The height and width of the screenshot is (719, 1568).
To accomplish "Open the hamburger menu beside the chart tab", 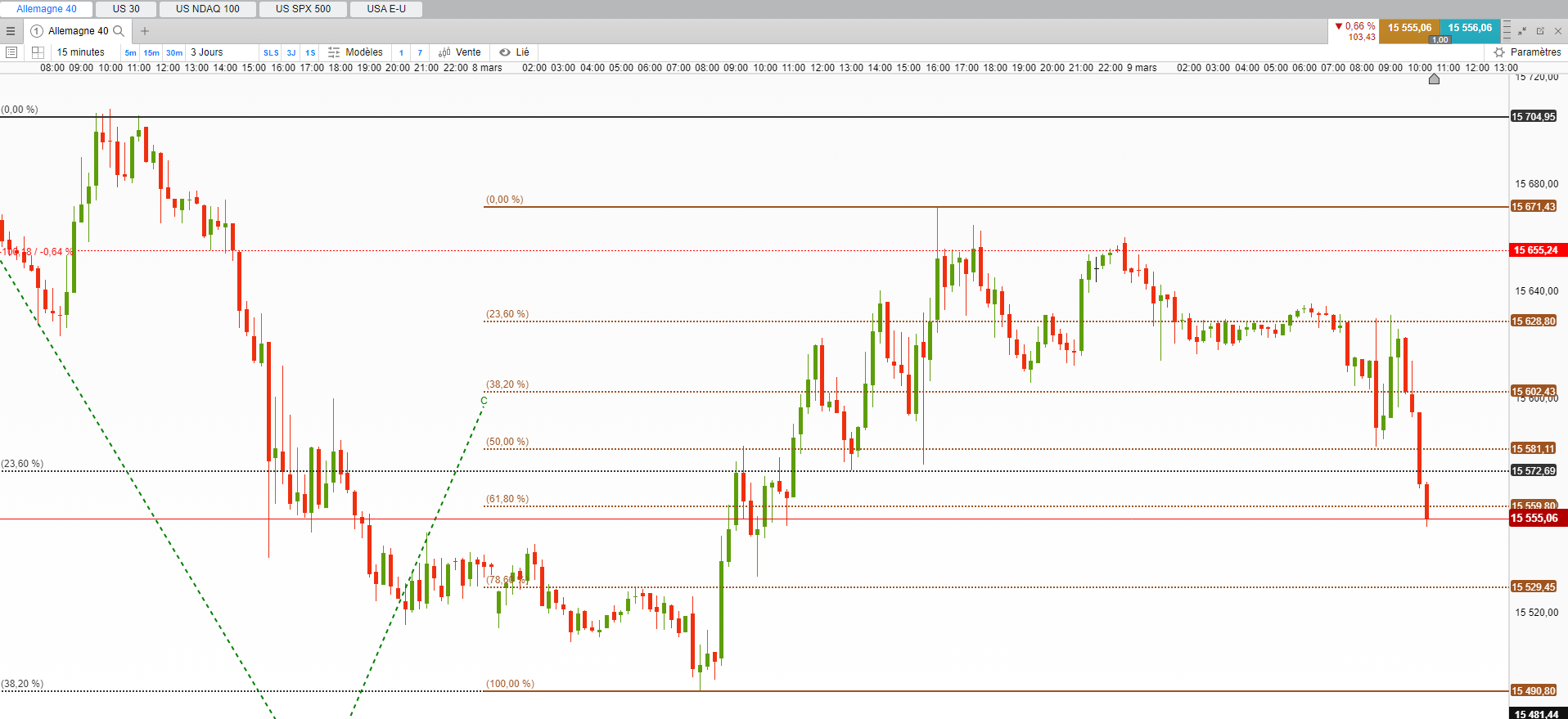I will [11, 31].
